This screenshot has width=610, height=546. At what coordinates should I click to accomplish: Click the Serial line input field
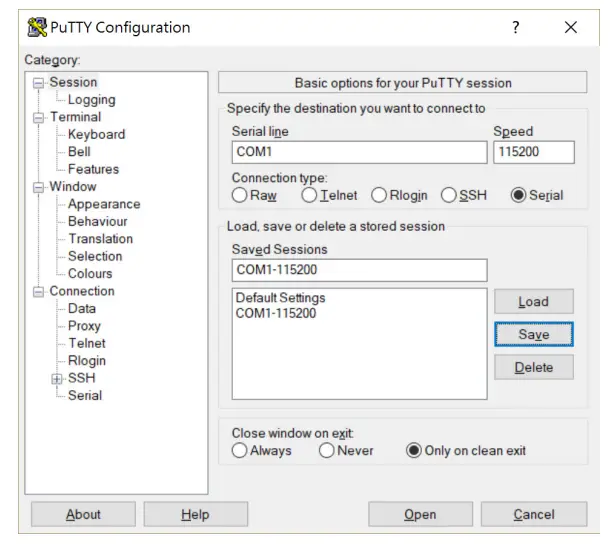(359, 152)
